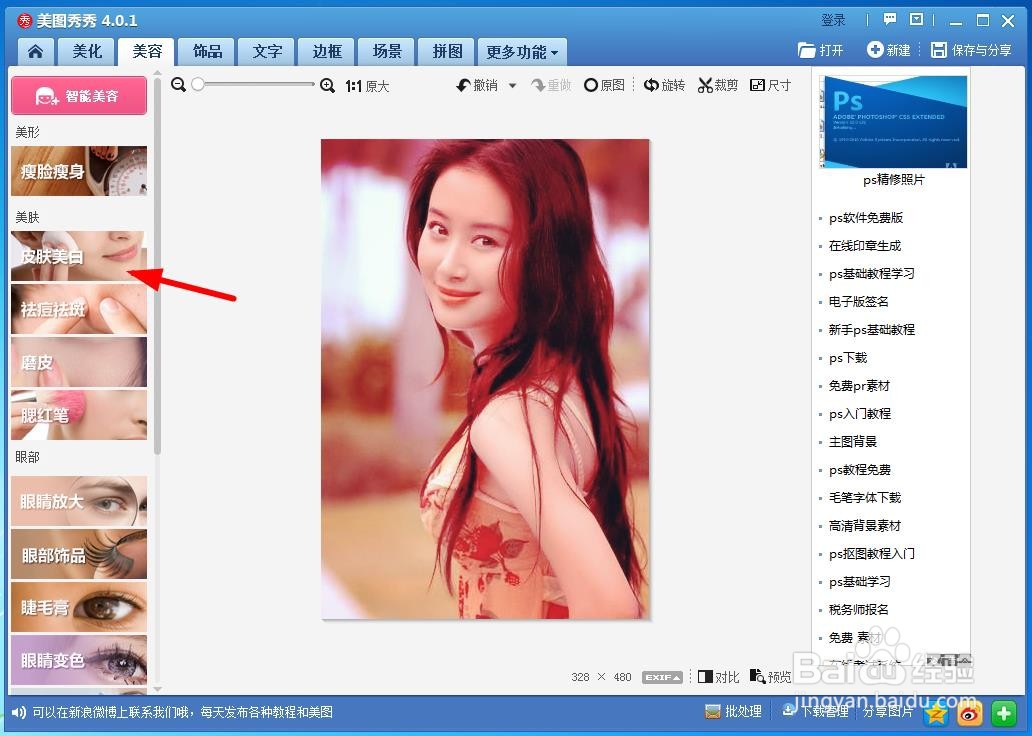This screenshot has height=736, width=1032.
Task: Click the 税务师报名 link
Action: click(x=858, y=610)
